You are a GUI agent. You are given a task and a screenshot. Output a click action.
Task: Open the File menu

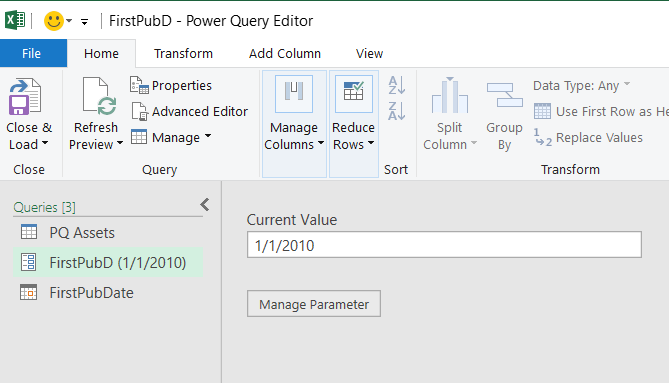[x=32, y=54]
